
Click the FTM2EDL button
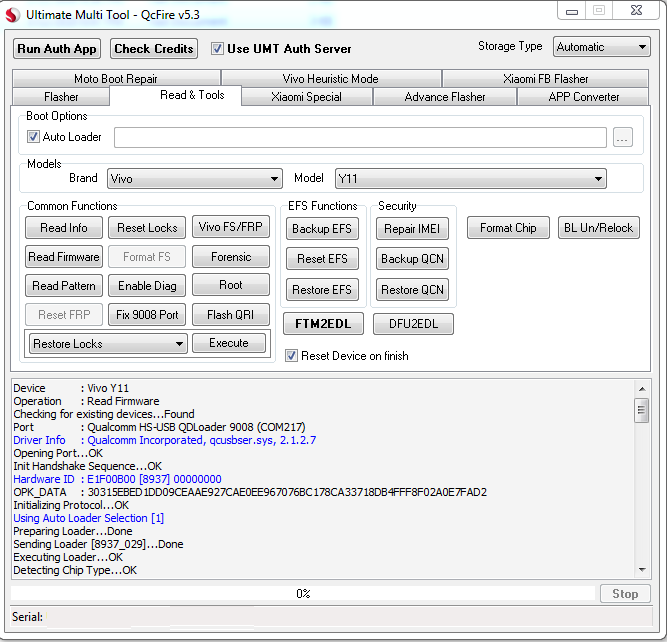pyautogui.click(x=323, y=324)
